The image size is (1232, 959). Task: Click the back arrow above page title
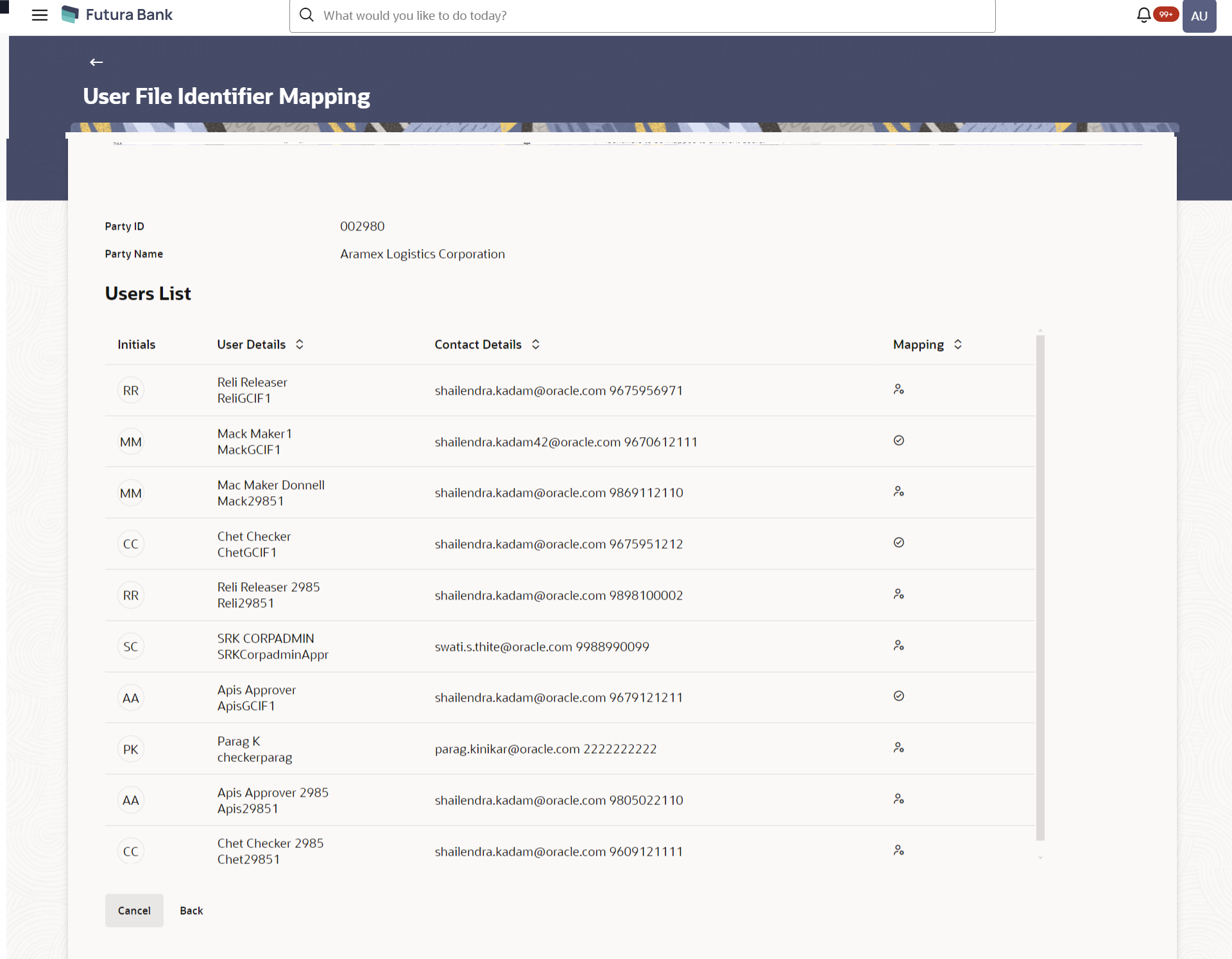coord(96,62)
